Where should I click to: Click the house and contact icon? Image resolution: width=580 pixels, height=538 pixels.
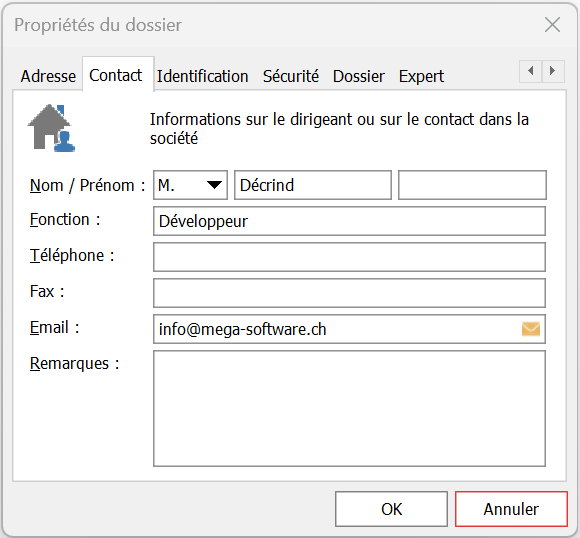pyautogui.click(x=51, y=128)
